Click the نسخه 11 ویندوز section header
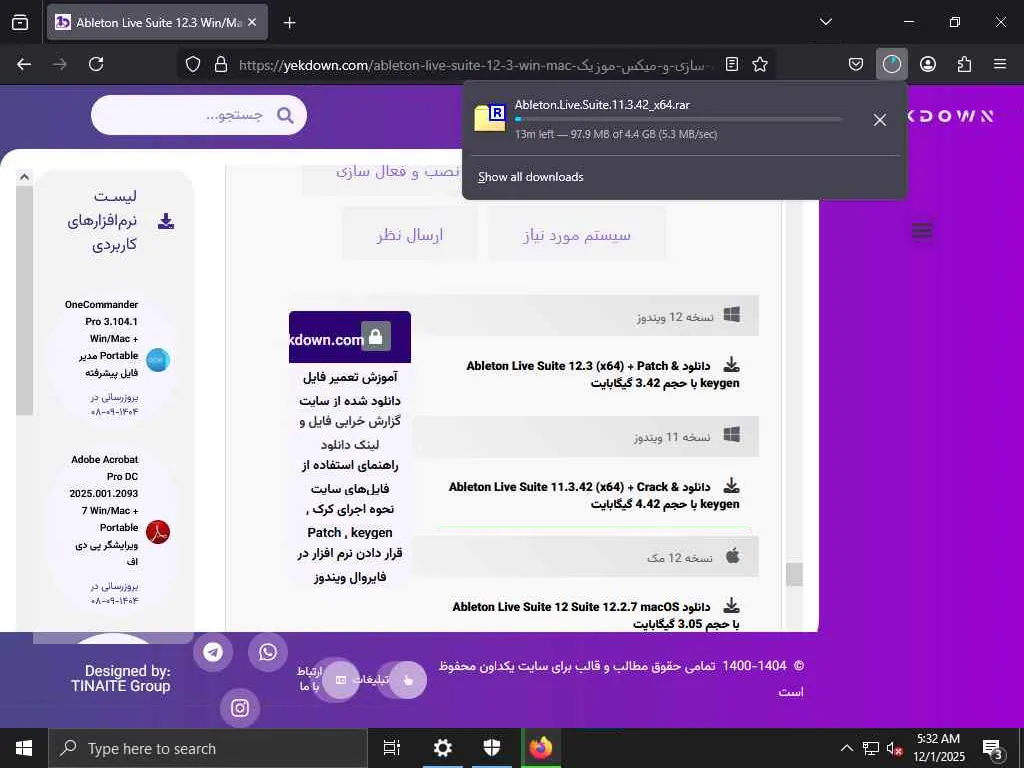The image size is (1024, 768). pyautogui.click(x=586, y=436)
